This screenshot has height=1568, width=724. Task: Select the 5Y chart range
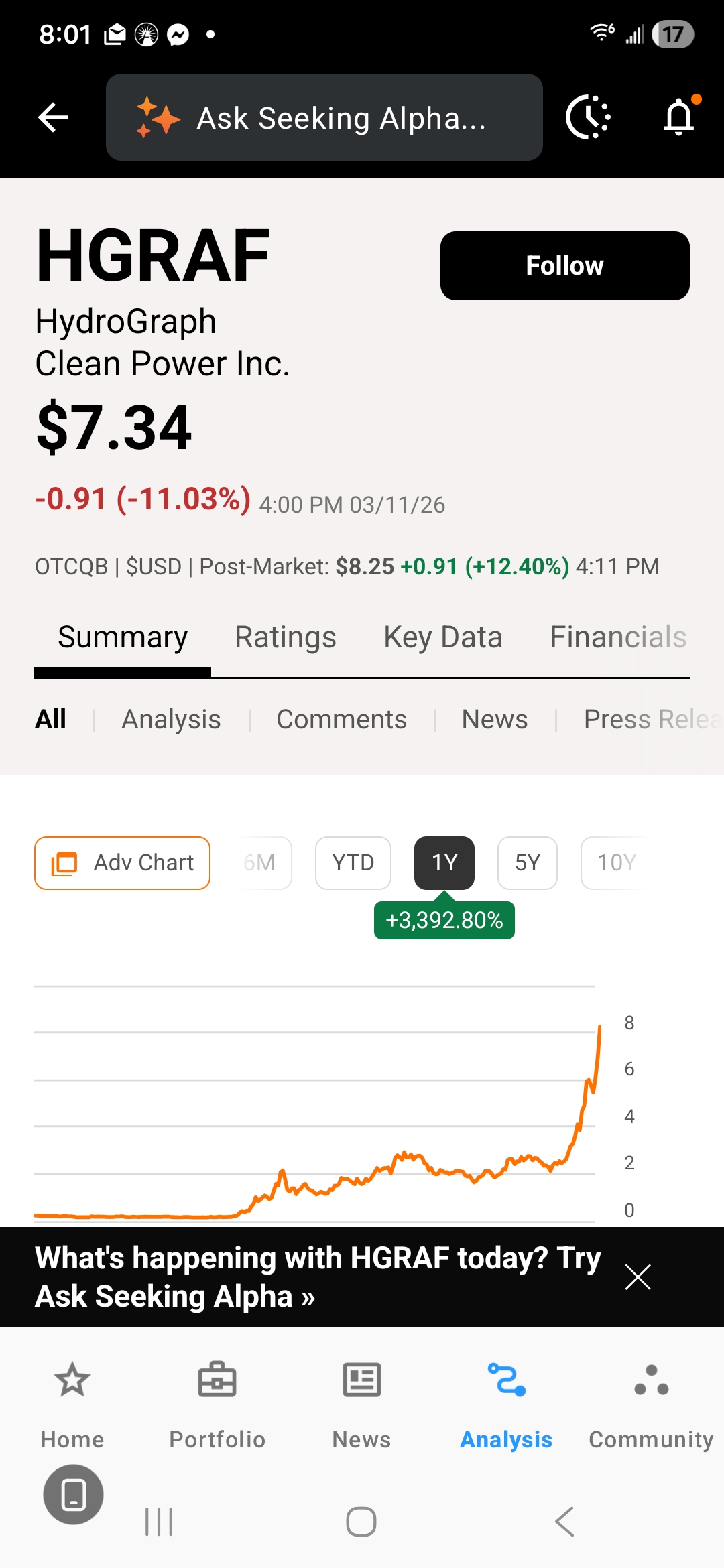coord(528,862)
